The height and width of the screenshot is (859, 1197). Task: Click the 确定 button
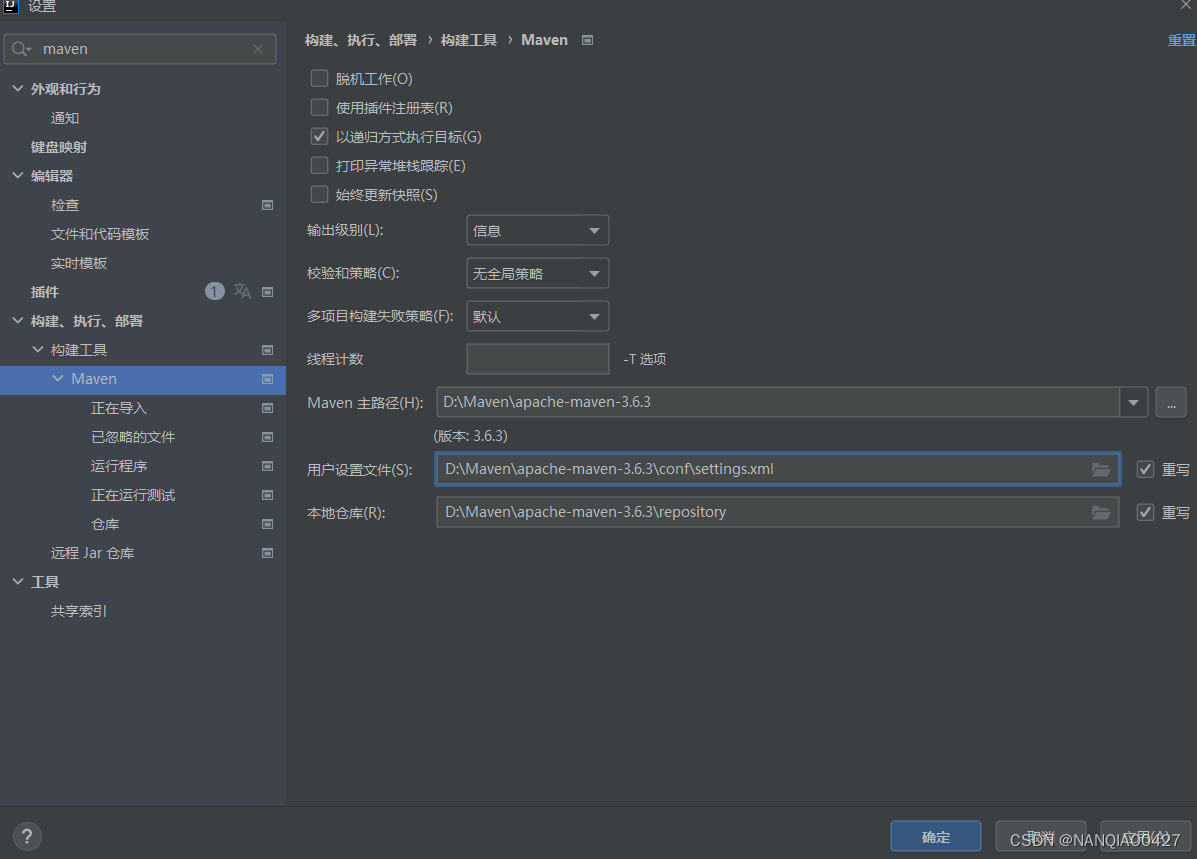pyautogui.click(x=935, y=836)
